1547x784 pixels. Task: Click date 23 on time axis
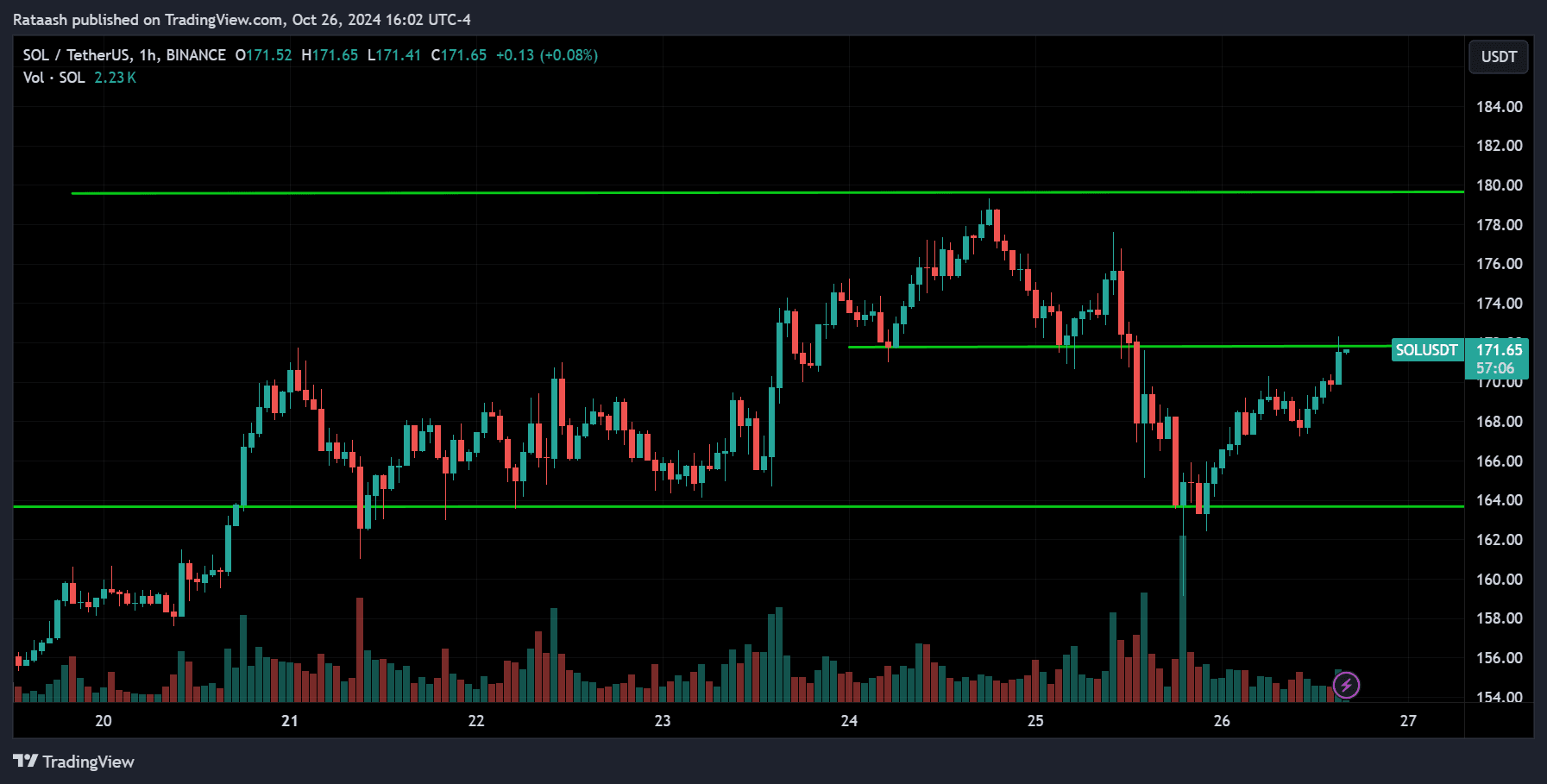pyautogui.click(x=663, y=721)
